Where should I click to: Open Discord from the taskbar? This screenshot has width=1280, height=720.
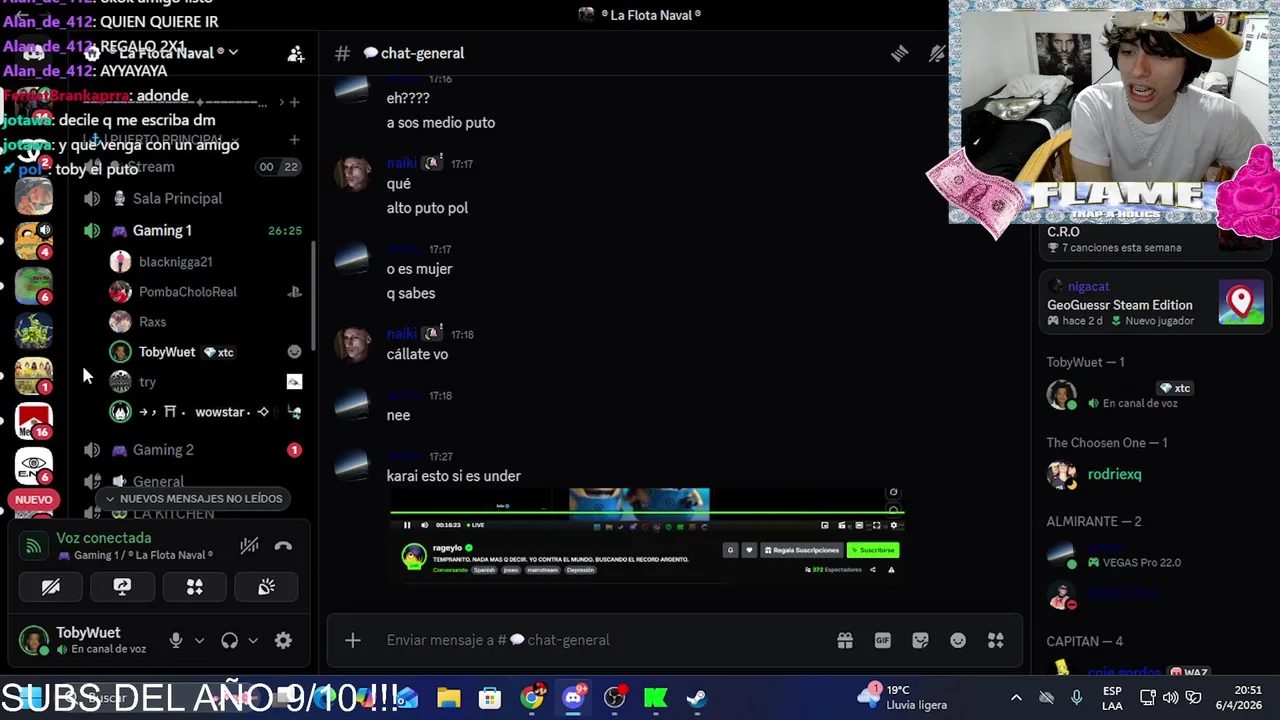click(x=573, y=697)
